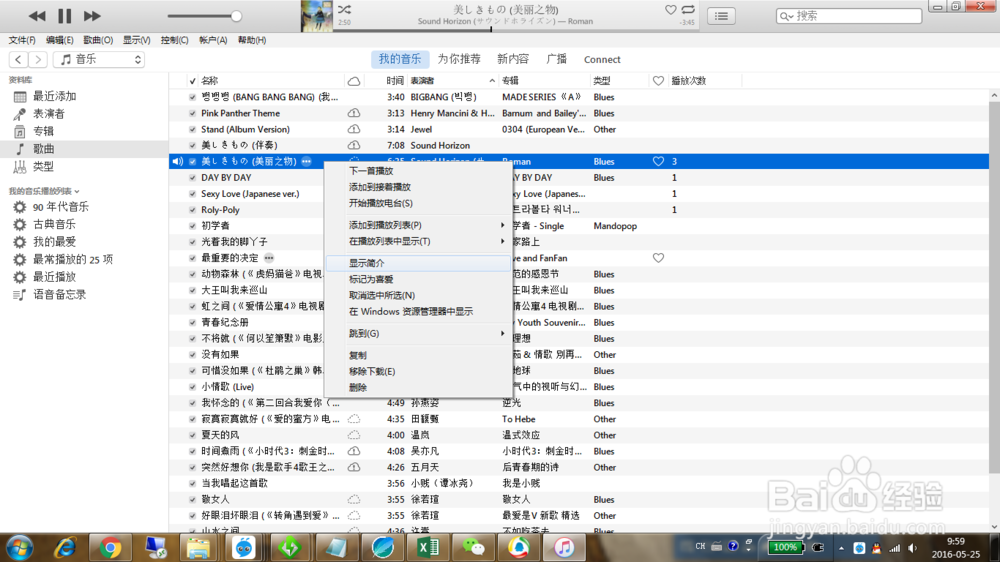Uncheck the Pink Panther Theme checkbox
Viewport: 1000px width, 562px height.
coord(193,114)
